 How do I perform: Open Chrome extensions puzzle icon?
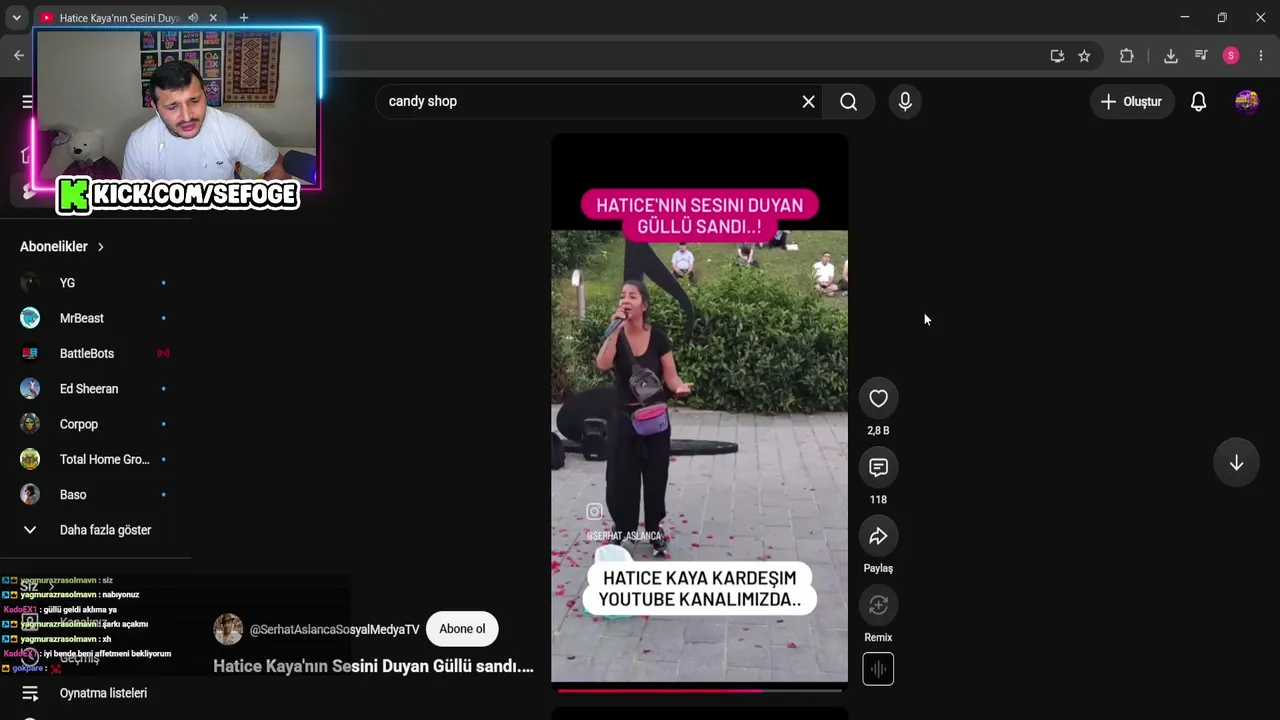tap(1127, 56)
